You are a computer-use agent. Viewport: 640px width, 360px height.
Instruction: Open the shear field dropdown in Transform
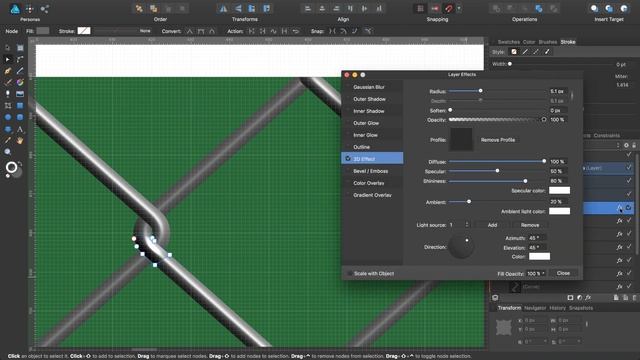[x=578, y=341]
